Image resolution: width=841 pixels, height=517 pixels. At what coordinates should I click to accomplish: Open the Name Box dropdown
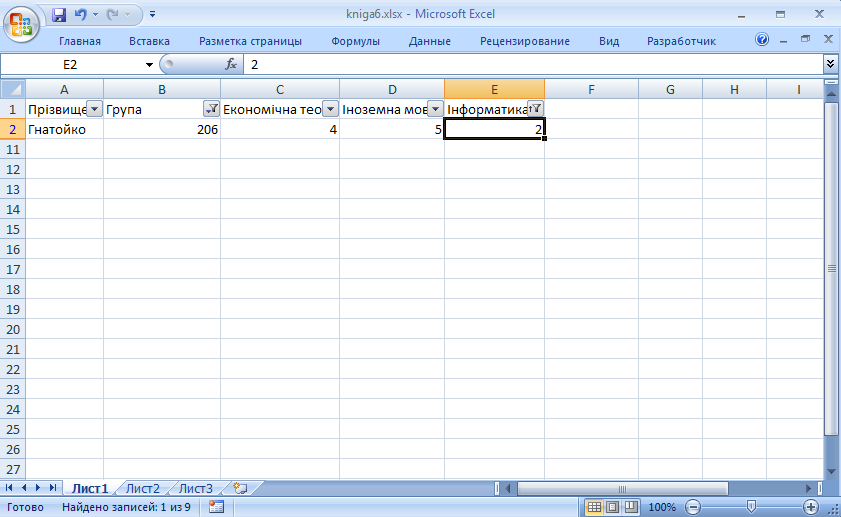(149, 65)
